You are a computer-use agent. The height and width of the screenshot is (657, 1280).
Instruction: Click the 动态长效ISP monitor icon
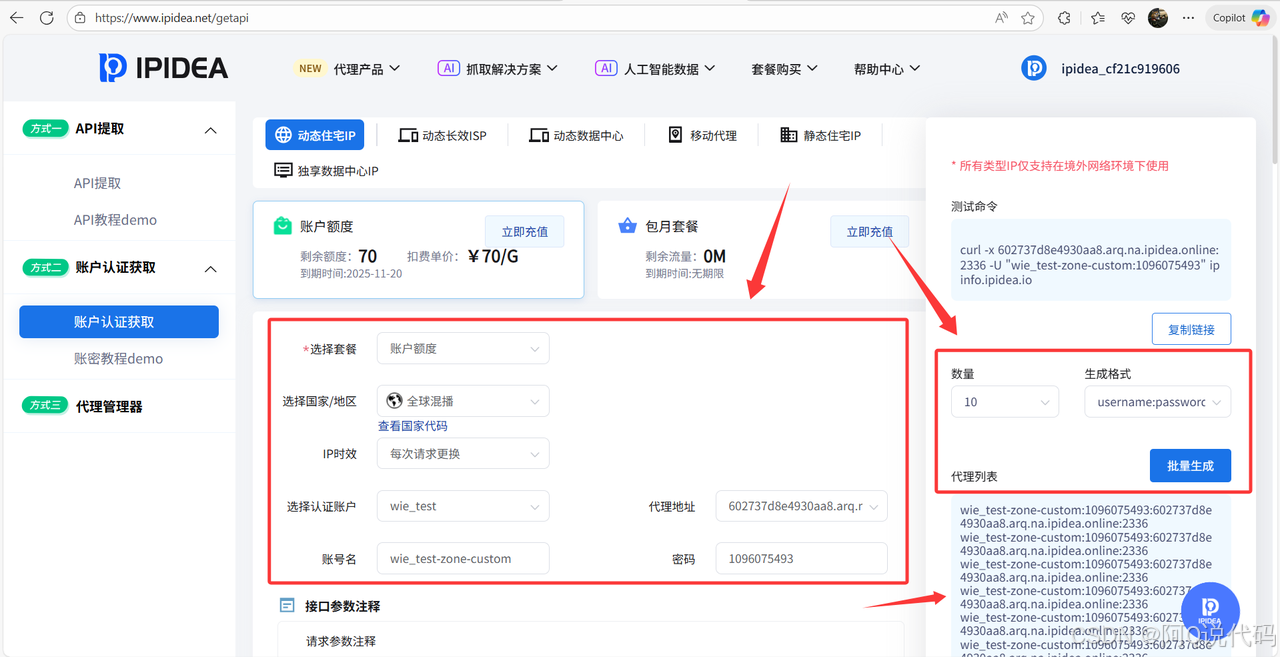(408, 135)
